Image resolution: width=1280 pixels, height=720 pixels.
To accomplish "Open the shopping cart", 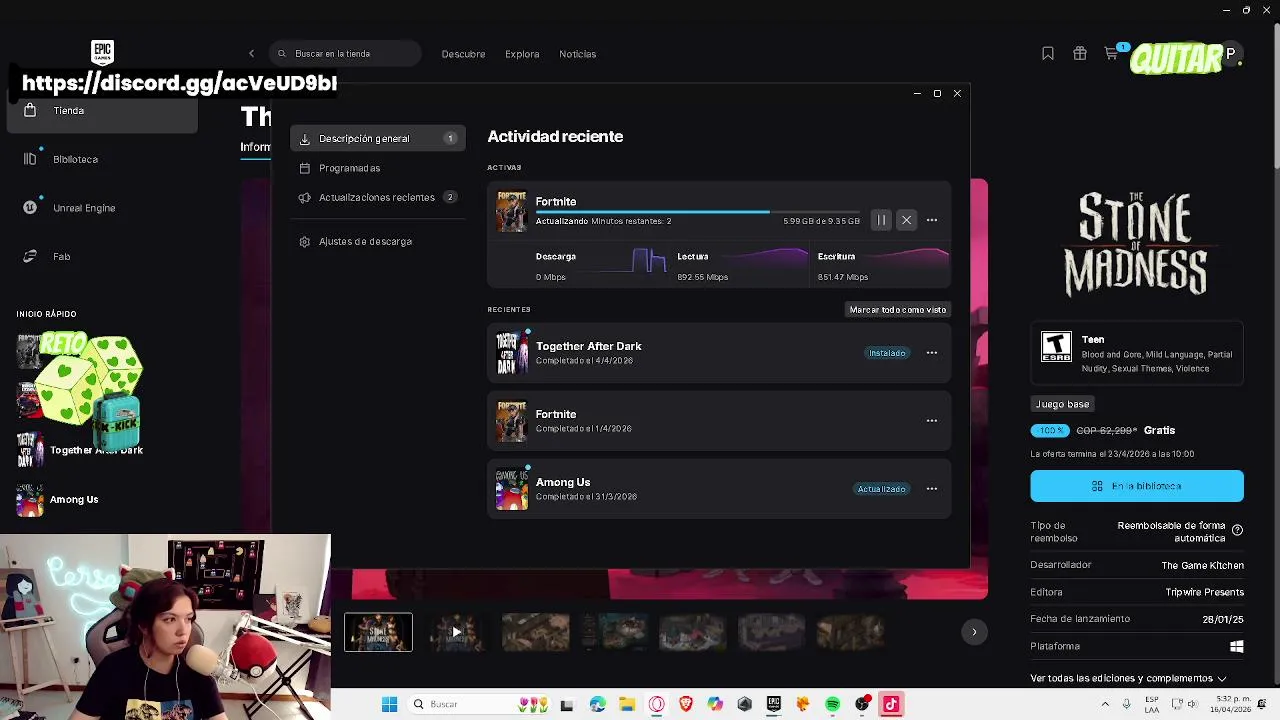I will pyautogui.click(x=1112, y=54).
